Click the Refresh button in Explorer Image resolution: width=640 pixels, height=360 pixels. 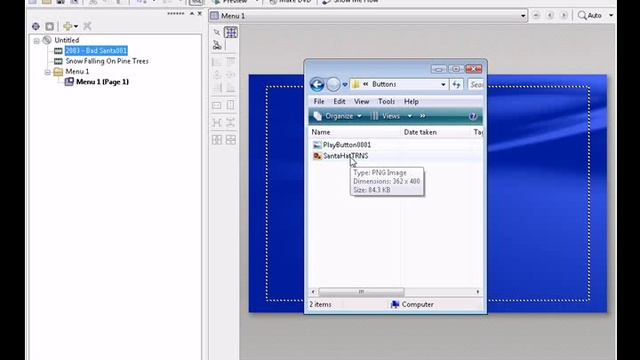coord(456,84)
